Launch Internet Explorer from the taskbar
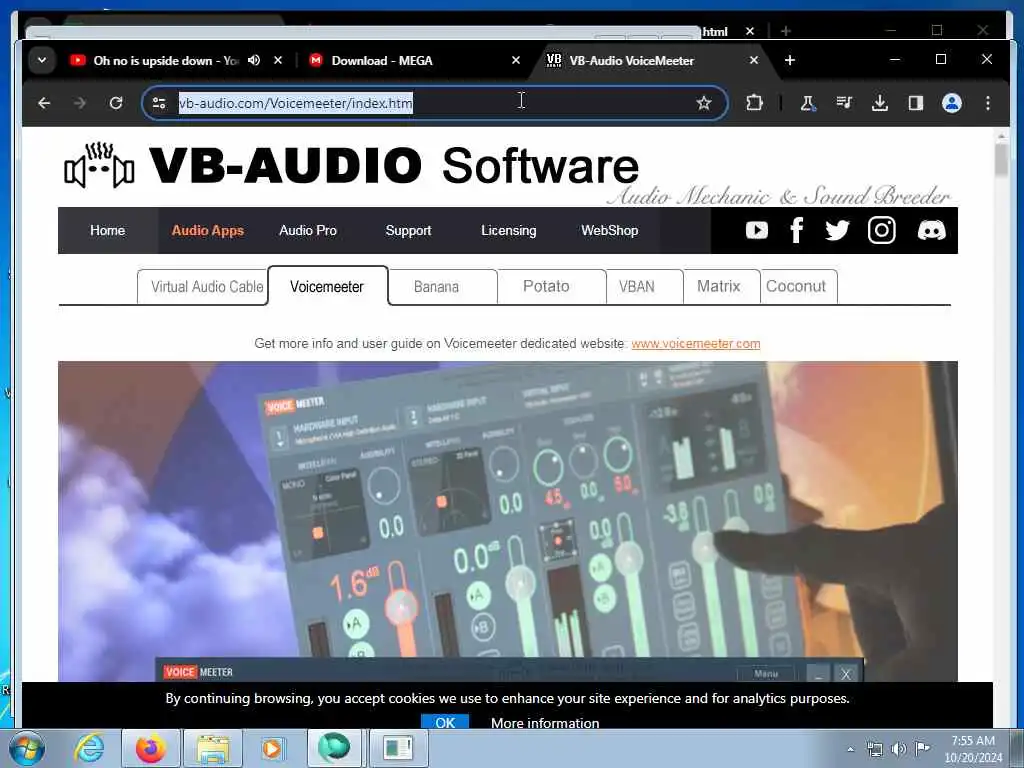 (89, 749)
